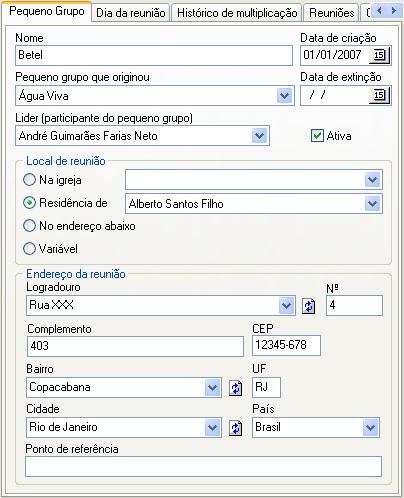The height and width of the screenshot is (498, 404).
Task: Click refresh icon beside Cidade
Action: [235, 428]
